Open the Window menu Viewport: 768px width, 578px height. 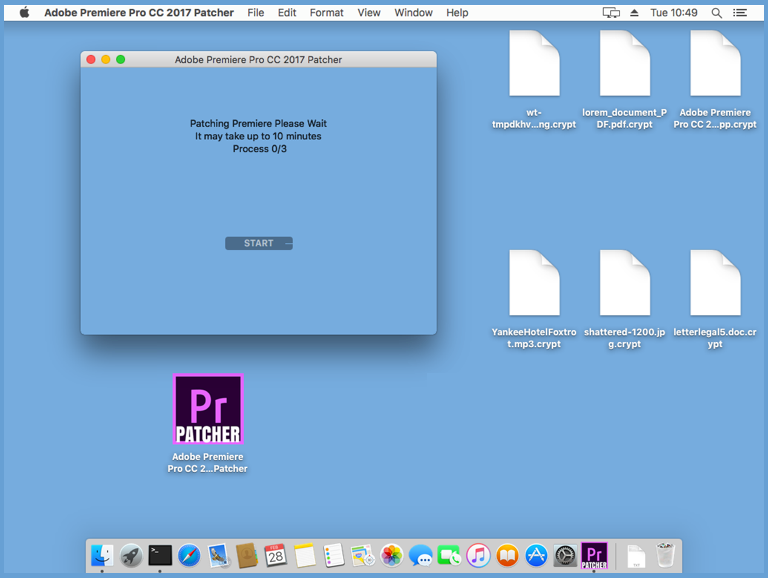click(x=413, y=13)
